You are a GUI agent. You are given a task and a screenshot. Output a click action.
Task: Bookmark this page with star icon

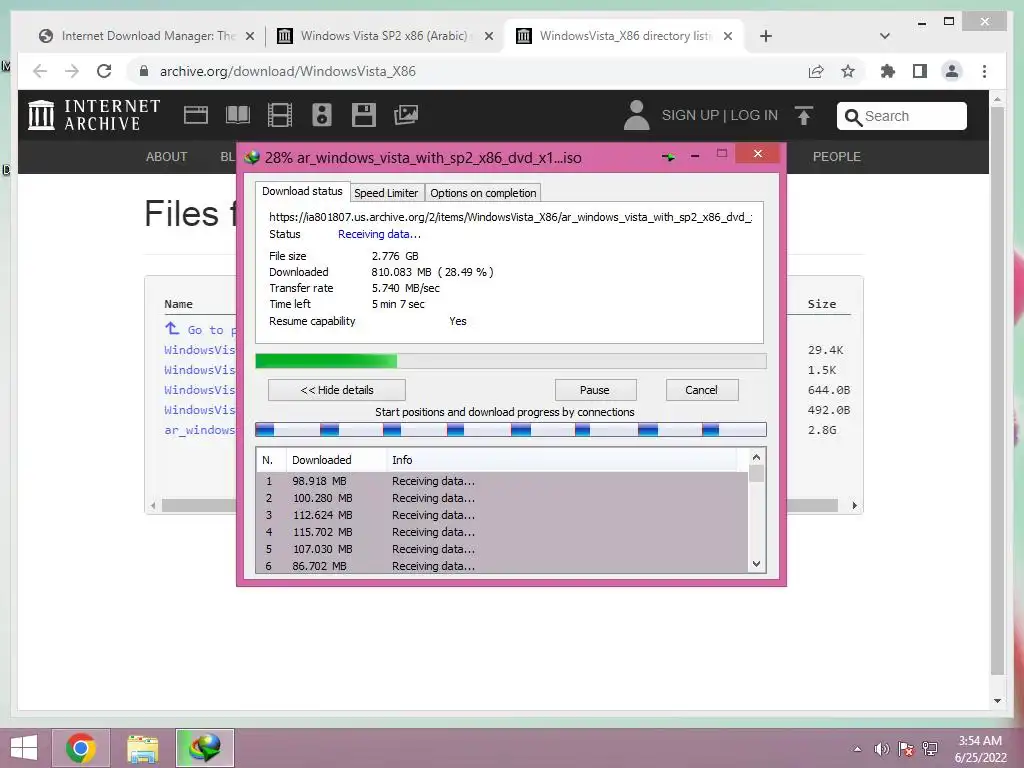[x=848, y=71]
